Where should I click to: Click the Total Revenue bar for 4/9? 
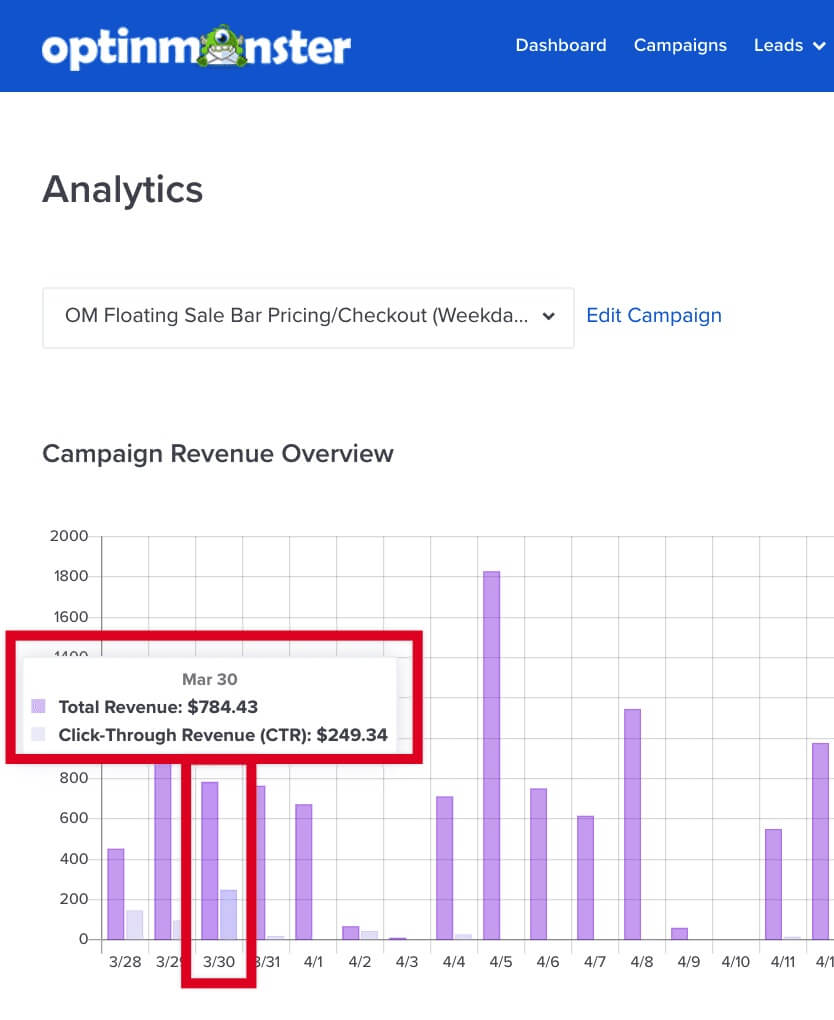coord(679,933)
